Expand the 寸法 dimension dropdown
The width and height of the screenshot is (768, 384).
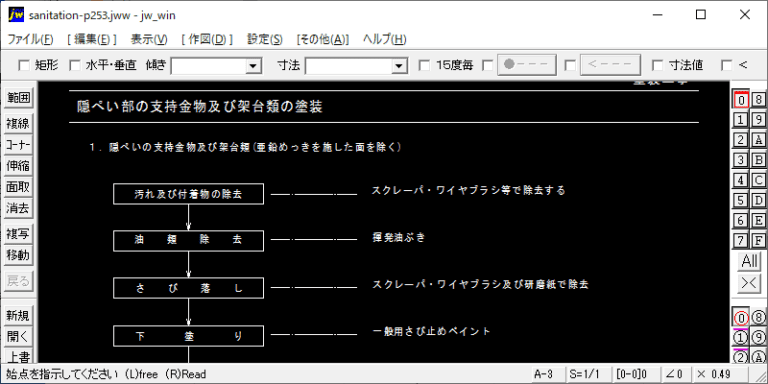(400, 66)
